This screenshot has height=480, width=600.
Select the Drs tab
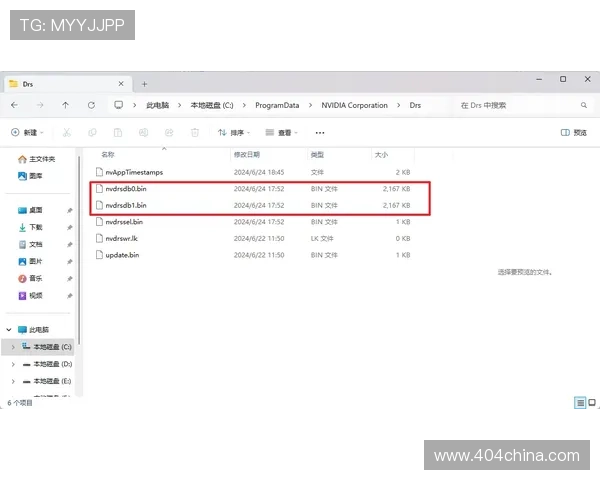pos(68,84)
